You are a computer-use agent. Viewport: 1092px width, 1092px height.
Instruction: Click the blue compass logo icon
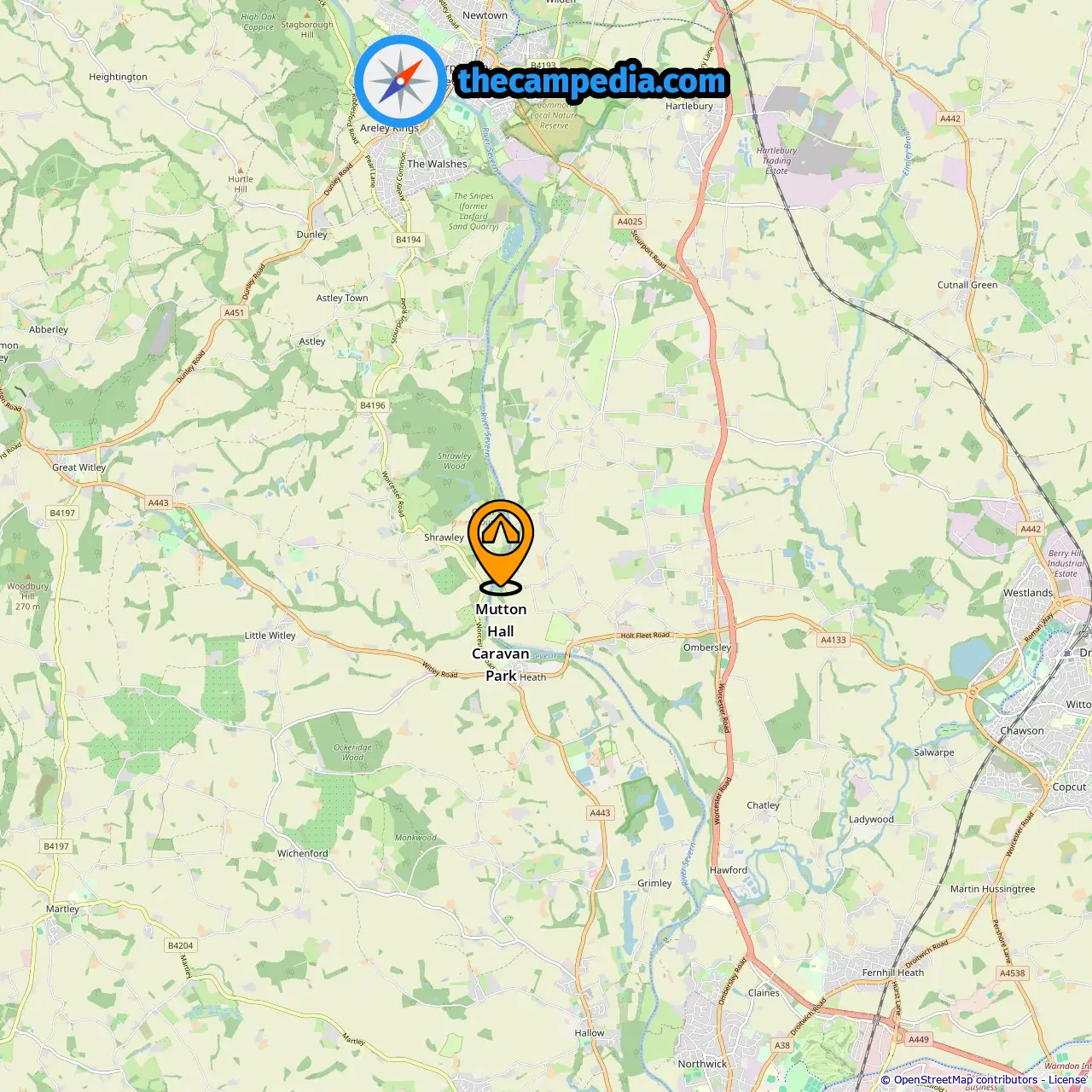(400, 82)
